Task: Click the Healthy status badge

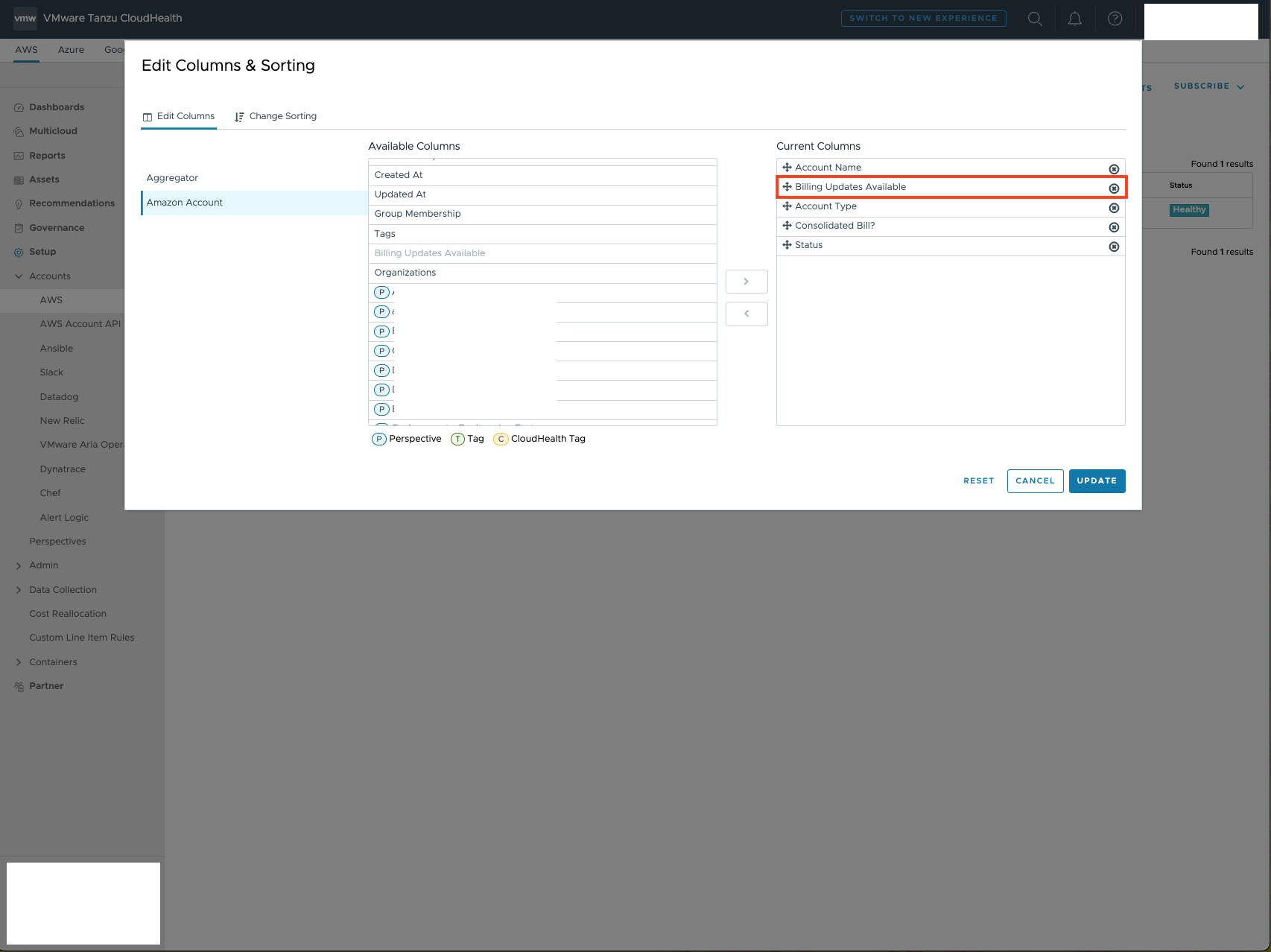Action: click(1189, 210)
